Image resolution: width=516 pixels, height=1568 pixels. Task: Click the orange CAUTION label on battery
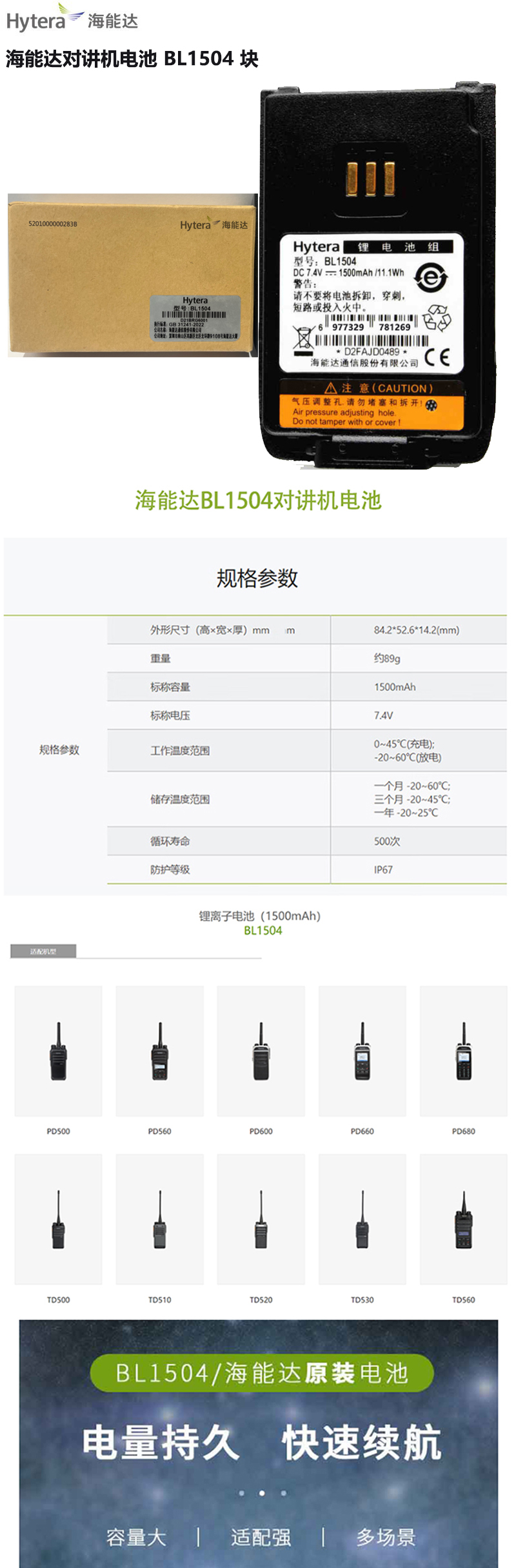[372, 404]
